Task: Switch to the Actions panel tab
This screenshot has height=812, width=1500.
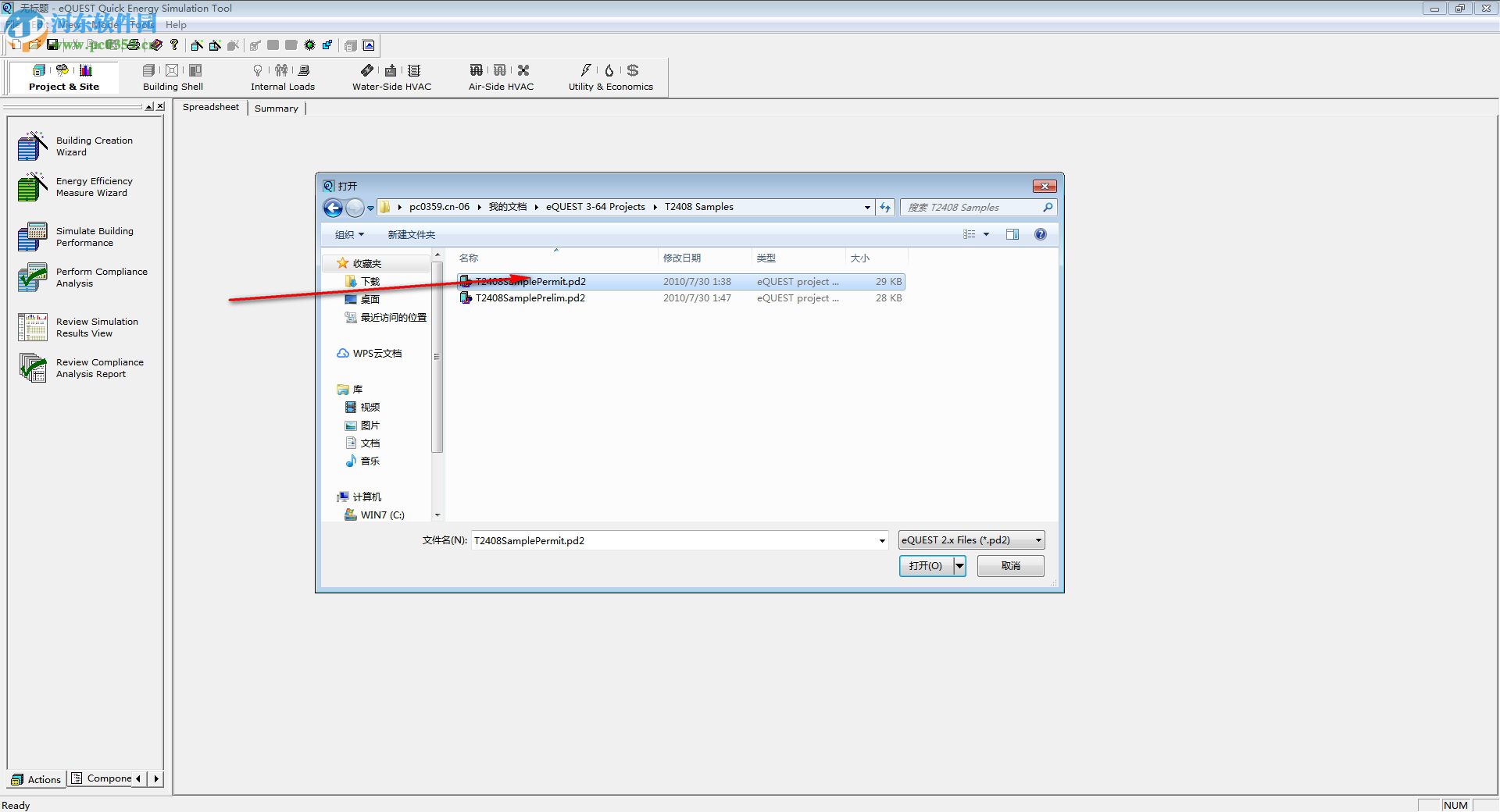Action: pos(36,779)
